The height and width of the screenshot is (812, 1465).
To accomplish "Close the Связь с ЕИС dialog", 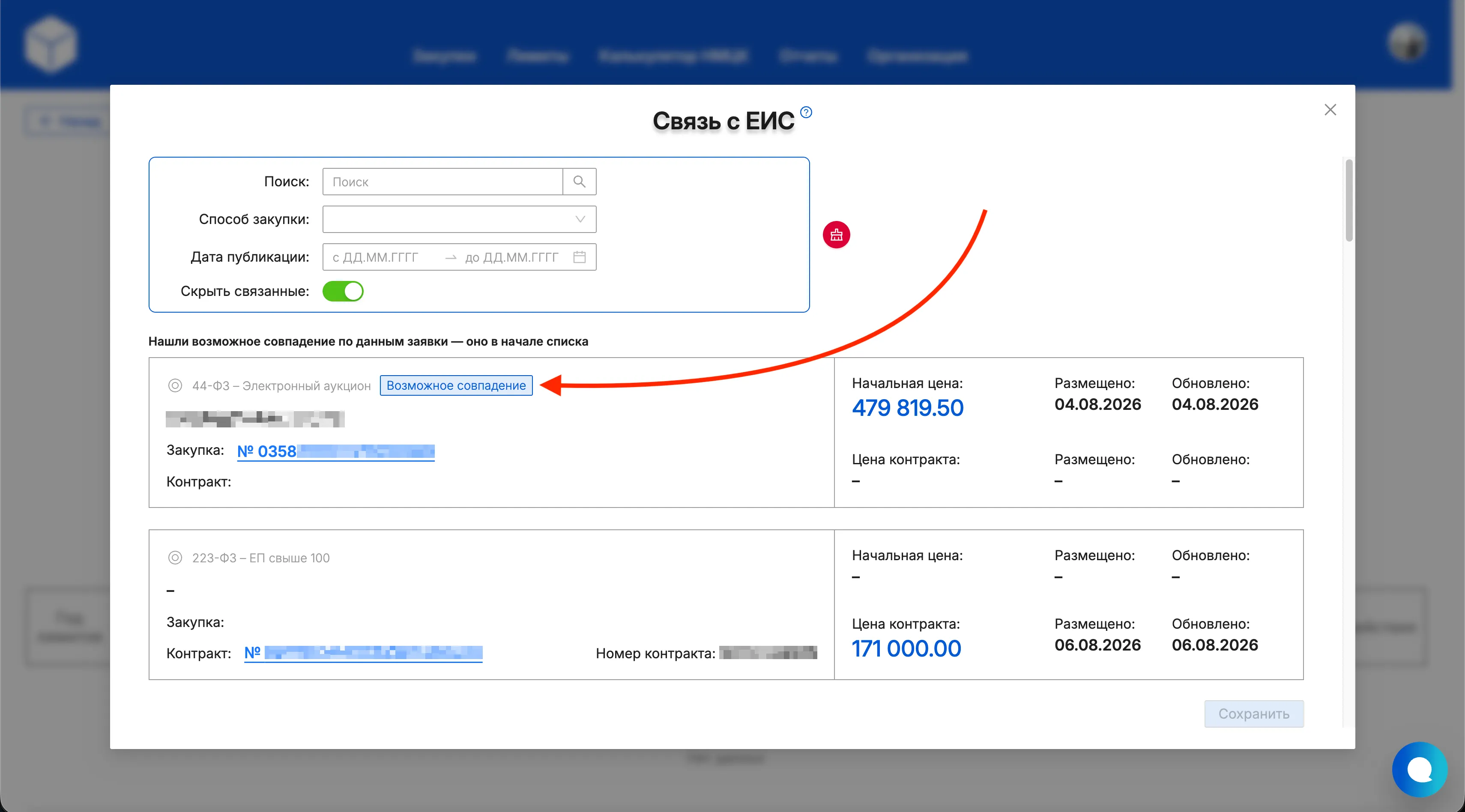I will click(1330, 110).
